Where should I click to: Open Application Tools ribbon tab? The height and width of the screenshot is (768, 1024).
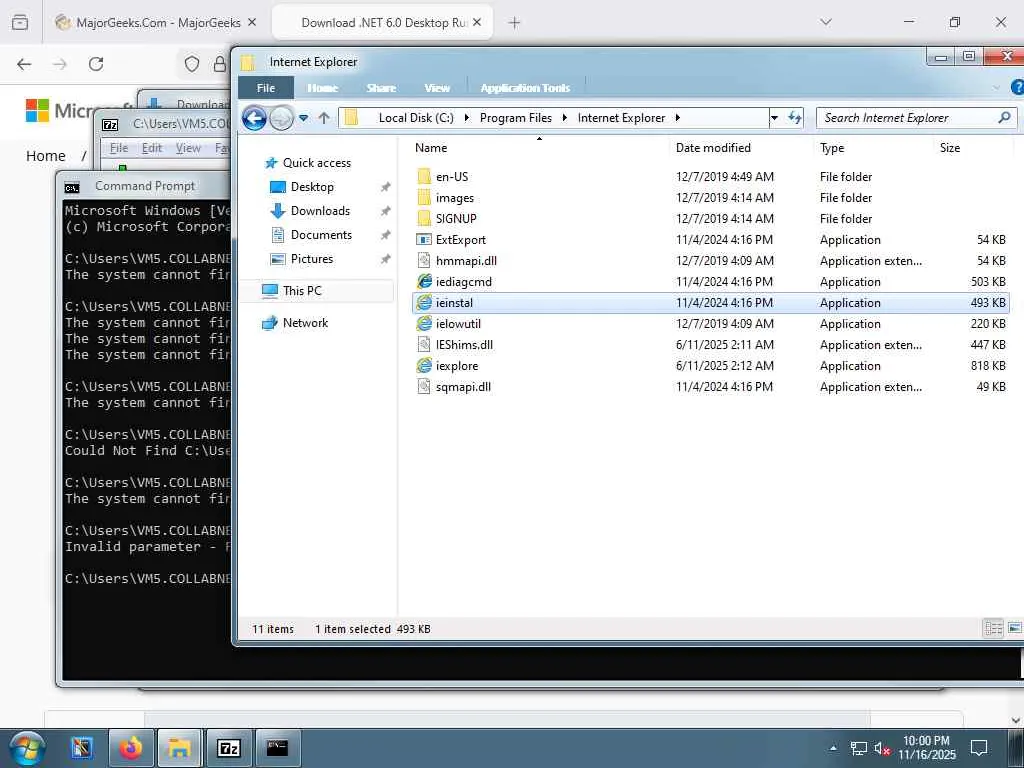(x=525, y=88)
